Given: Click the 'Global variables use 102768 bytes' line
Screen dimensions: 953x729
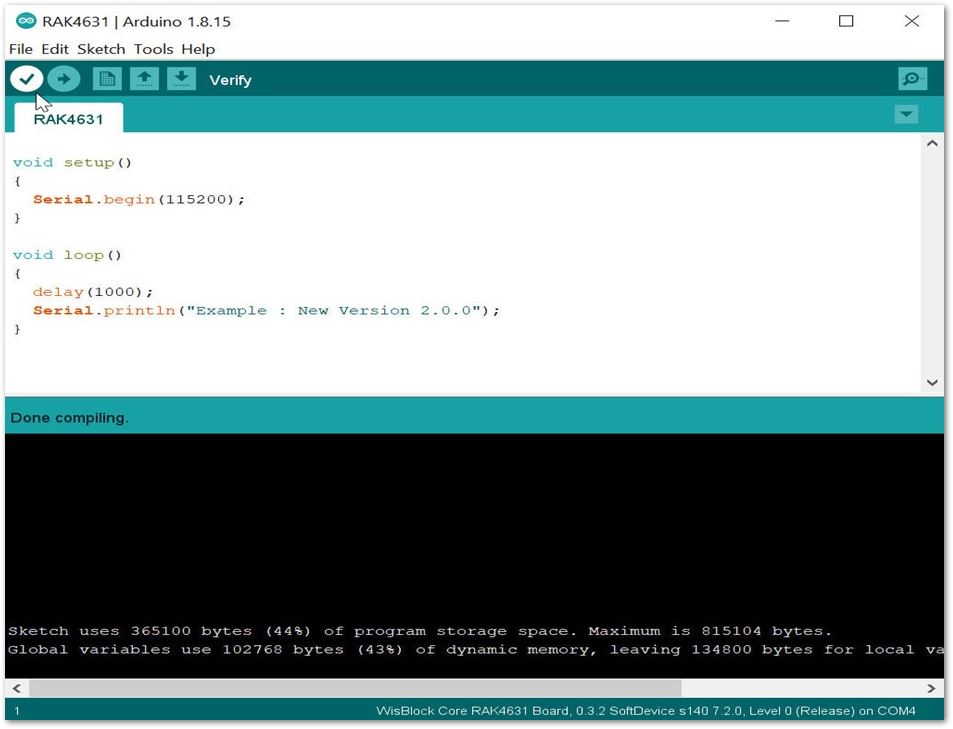Looking at the screenshot, I should [x=475, y=650].
